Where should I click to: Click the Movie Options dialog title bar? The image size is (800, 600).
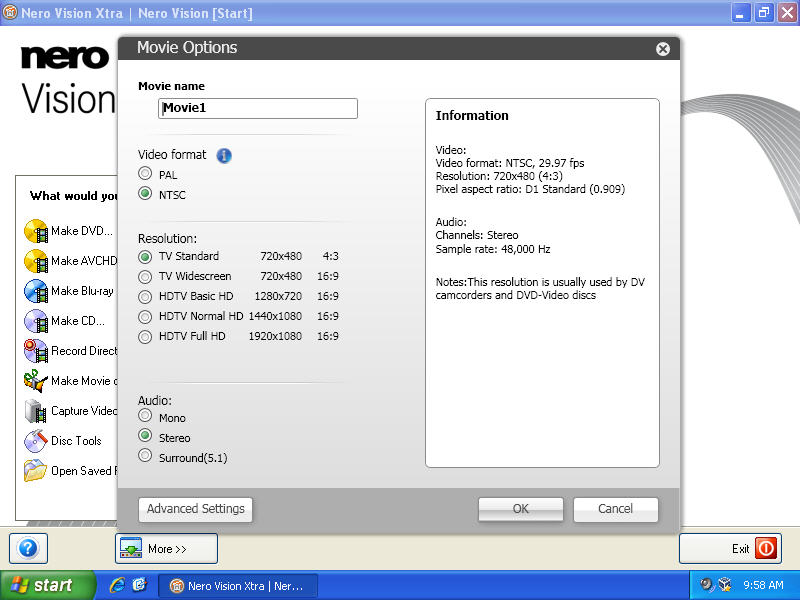tap(398, 48)
